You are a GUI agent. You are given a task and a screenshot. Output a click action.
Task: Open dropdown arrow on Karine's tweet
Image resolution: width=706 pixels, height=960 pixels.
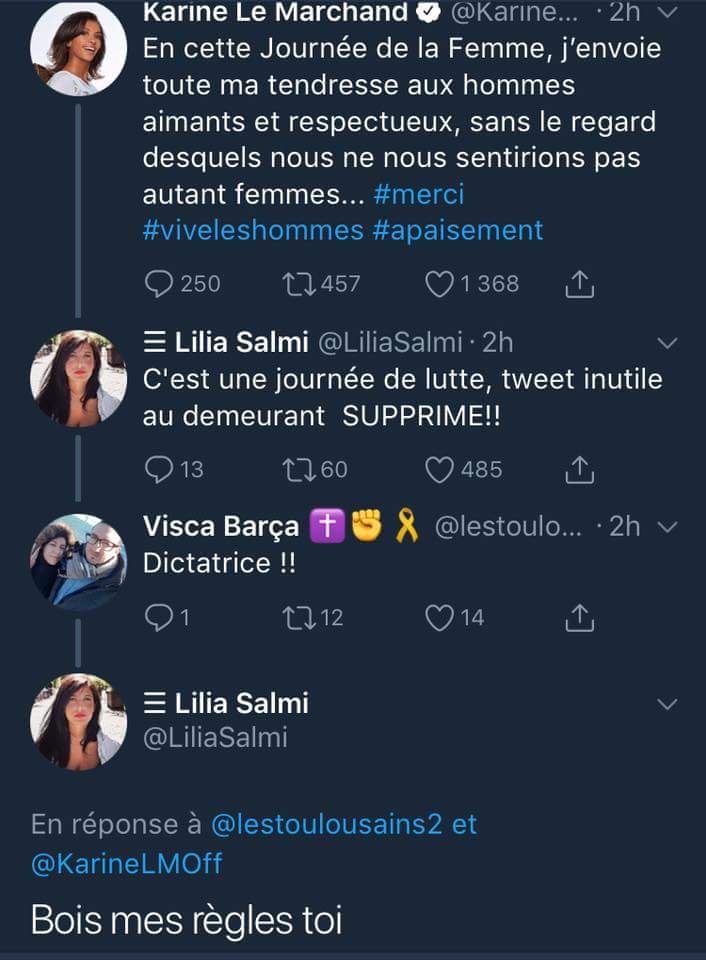[x=668, y=12]
